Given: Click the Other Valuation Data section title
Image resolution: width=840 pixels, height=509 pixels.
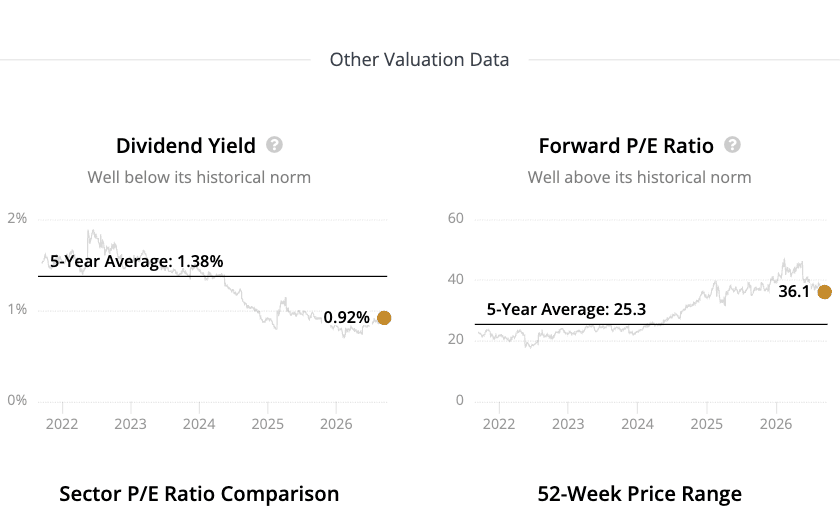Looking at the screenshot, I should tap(419, 59).
